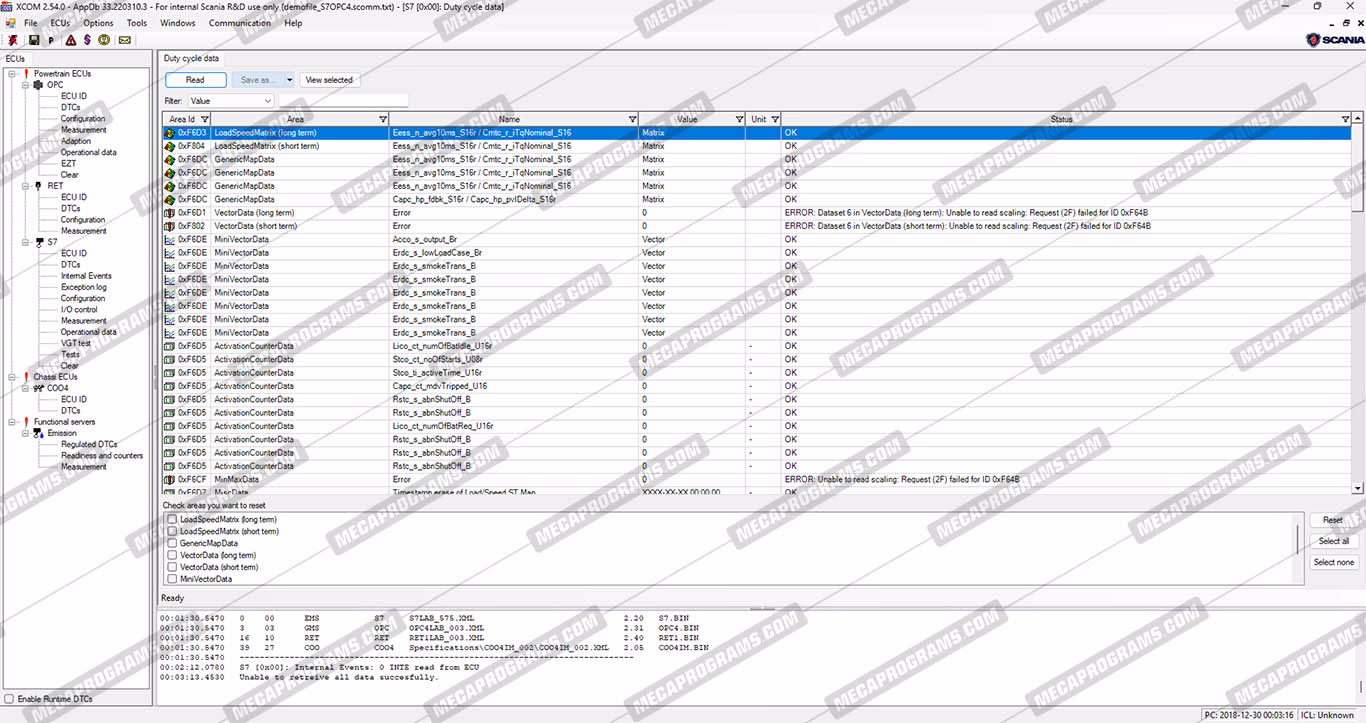Click the Read button
The height and width of the screenshot is (723, 1366).
pyautogui.click(x=195, y=80)
